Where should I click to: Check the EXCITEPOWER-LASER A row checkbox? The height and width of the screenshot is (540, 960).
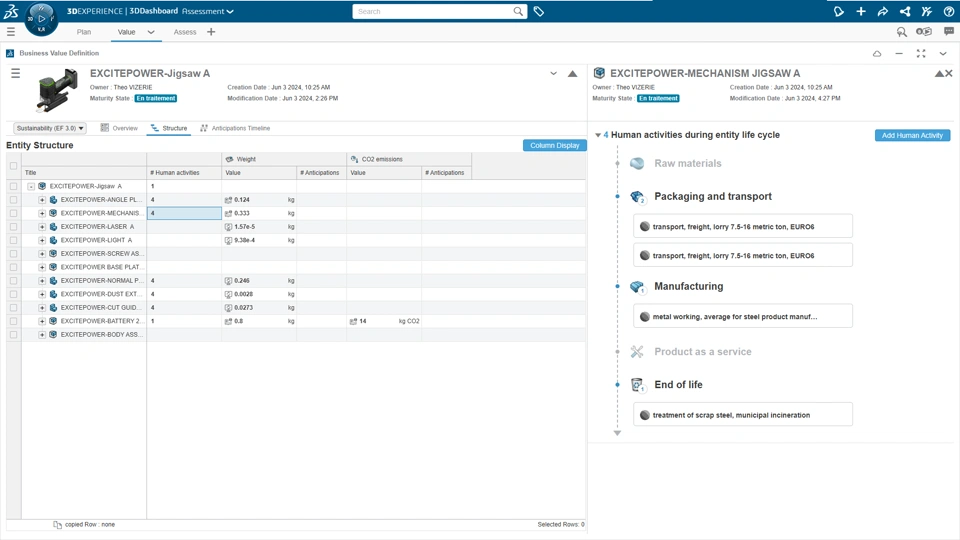(x=13, y=227)
